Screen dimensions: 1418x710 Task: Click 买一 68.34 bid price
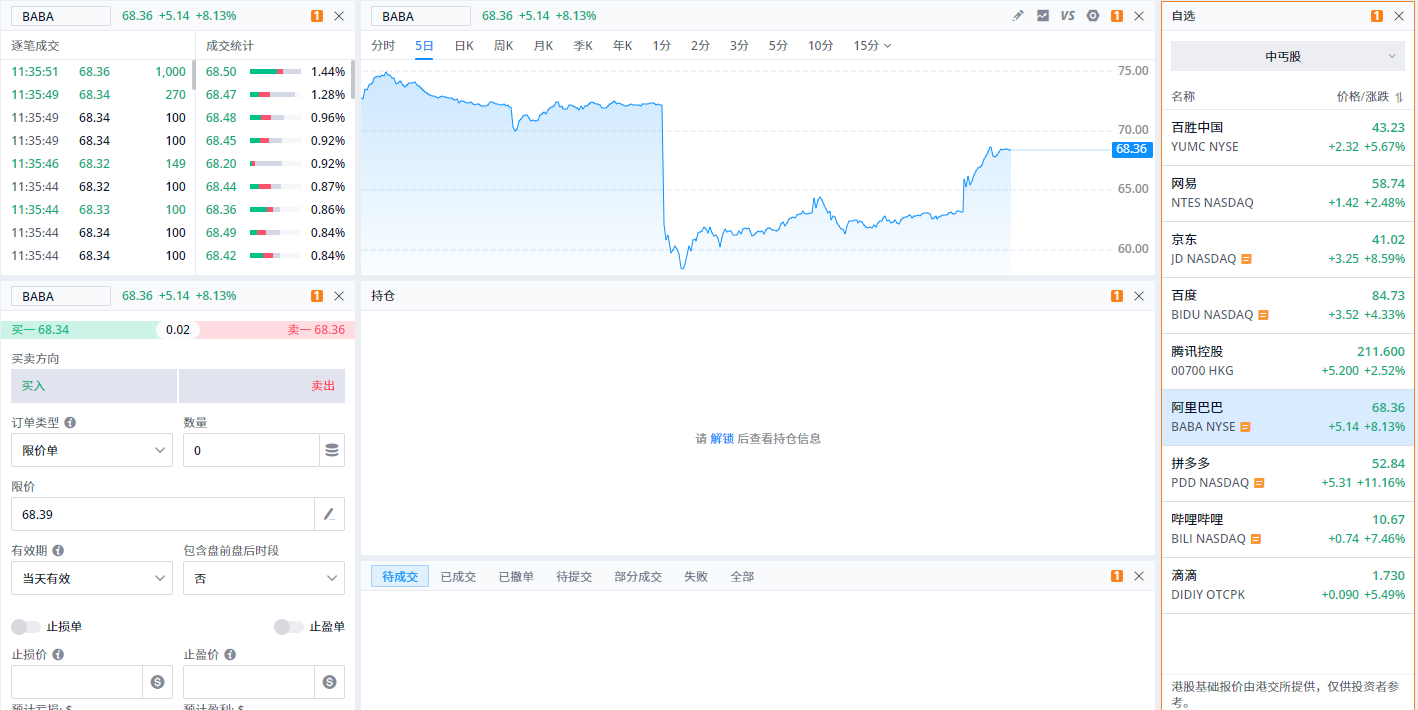point(40,330)
